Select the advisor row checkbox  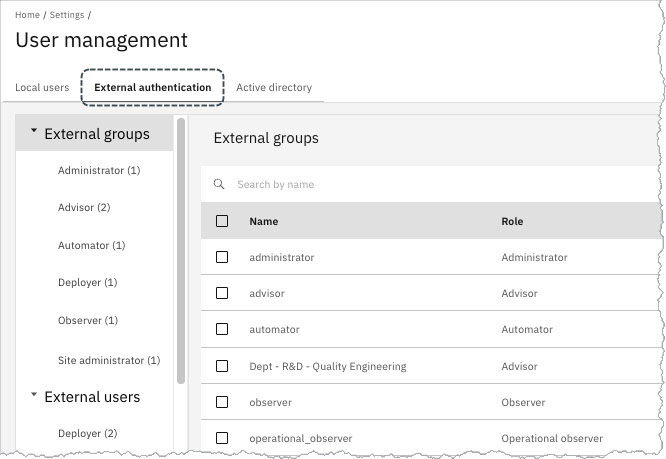click(222, 293)
